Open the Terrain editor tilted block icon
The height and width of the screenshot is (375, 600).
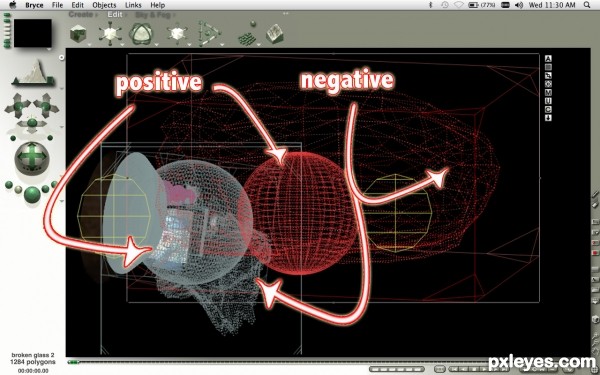[x=275, y=34]
